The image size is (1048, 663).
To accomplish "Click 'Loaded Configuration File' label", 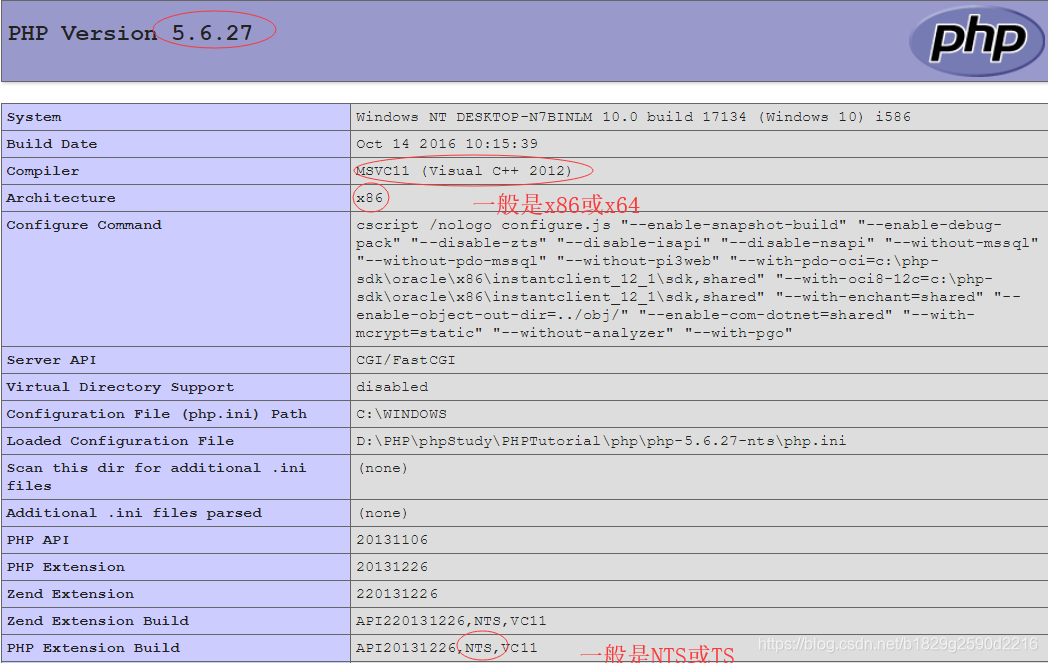I will (120, 441).
